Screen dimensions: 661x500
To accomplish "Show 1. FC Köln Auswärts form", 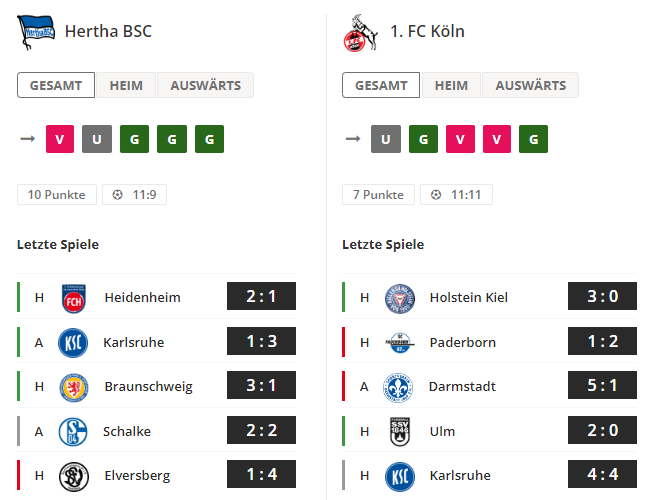I will [530, 85].
